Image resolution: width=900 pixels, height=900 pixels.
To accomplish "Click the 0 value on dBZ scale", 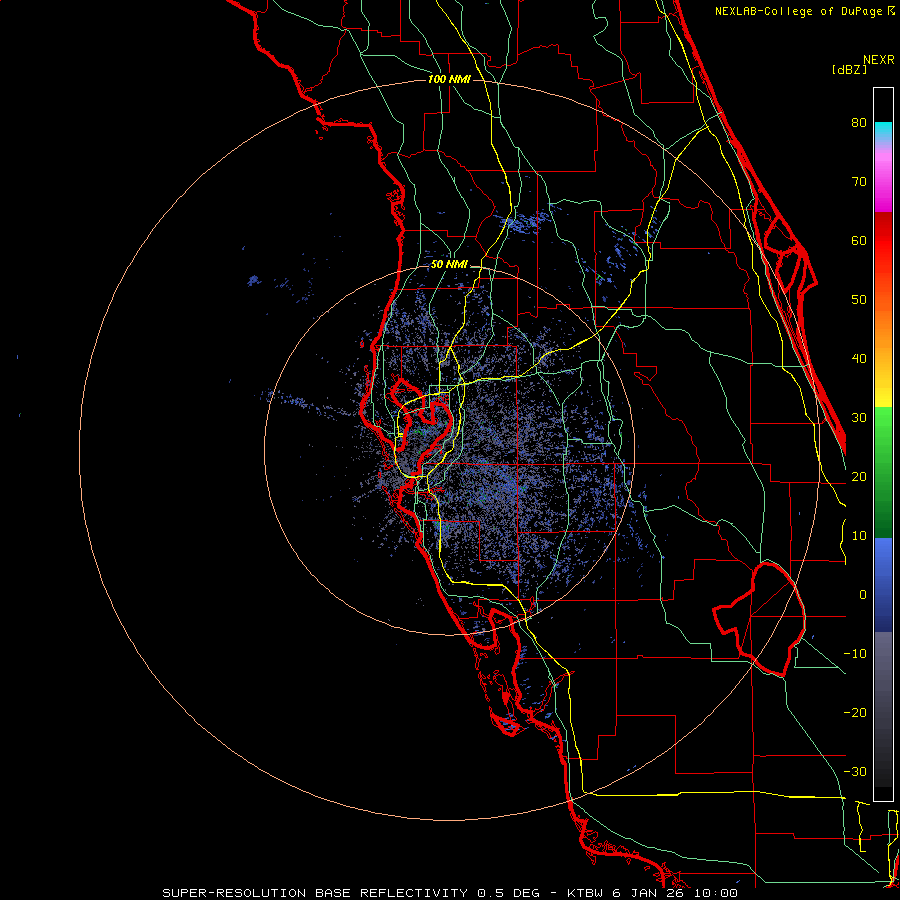I will [862, 595].
